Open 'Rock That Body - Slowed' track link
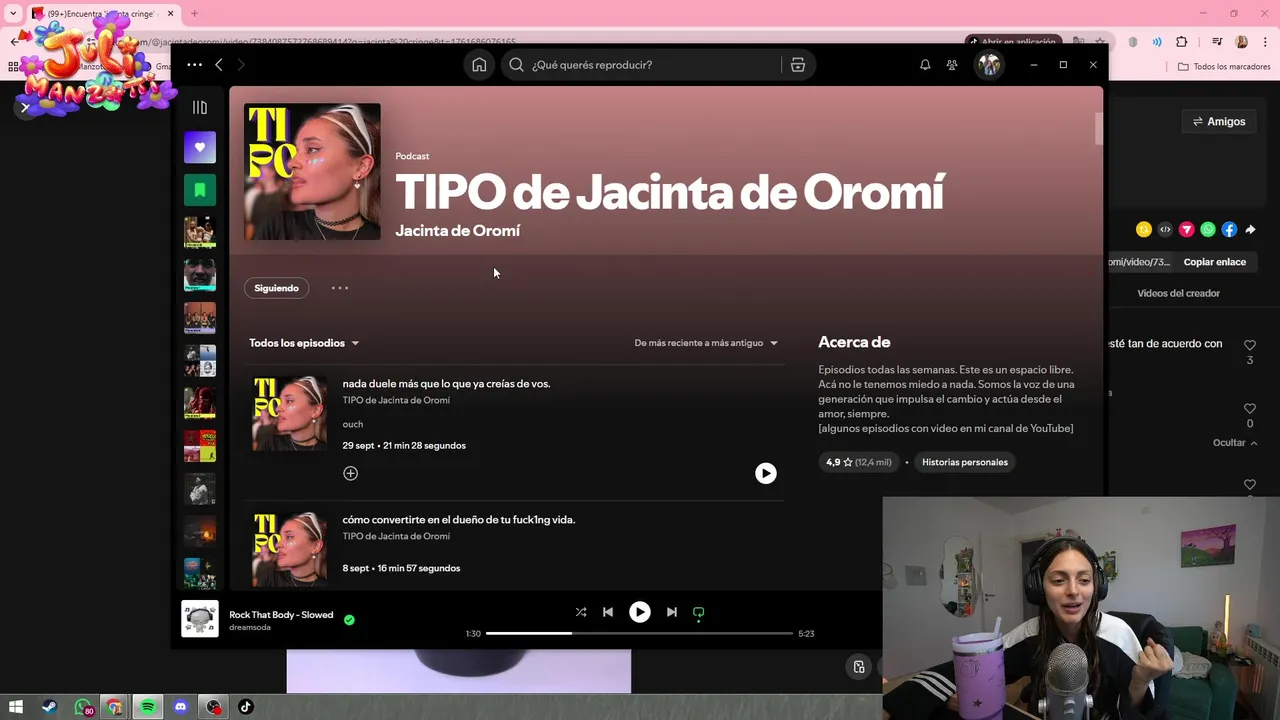The image size is (1280, 720). click(281, 615)
